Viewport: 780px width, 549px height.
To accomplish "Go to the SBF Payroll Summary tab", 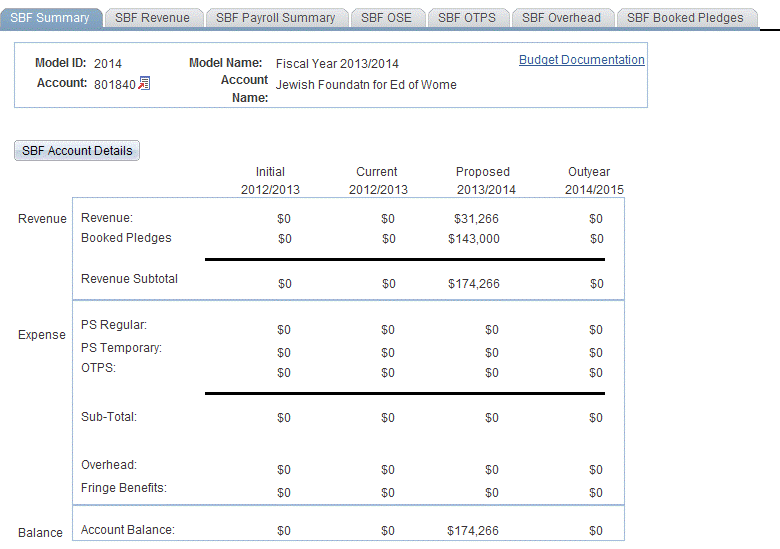I will point(275,18).
